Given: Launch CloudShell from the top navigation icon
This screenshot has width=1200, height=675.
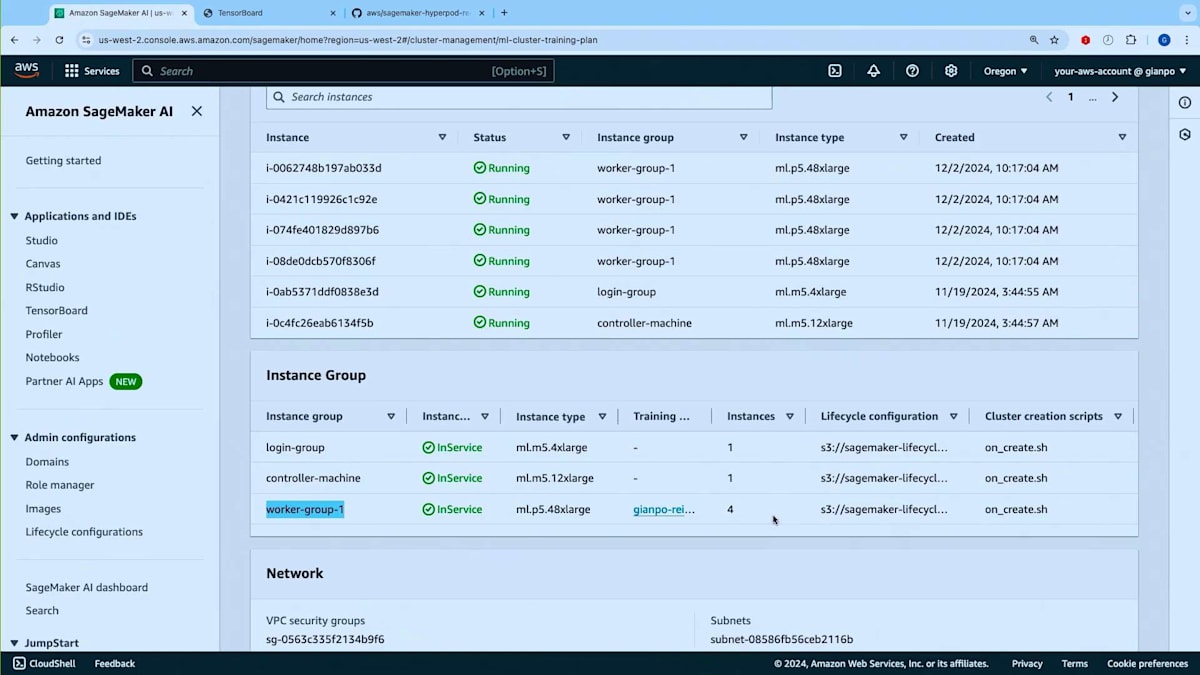Looking at the screenshot, I should [835, 71].
